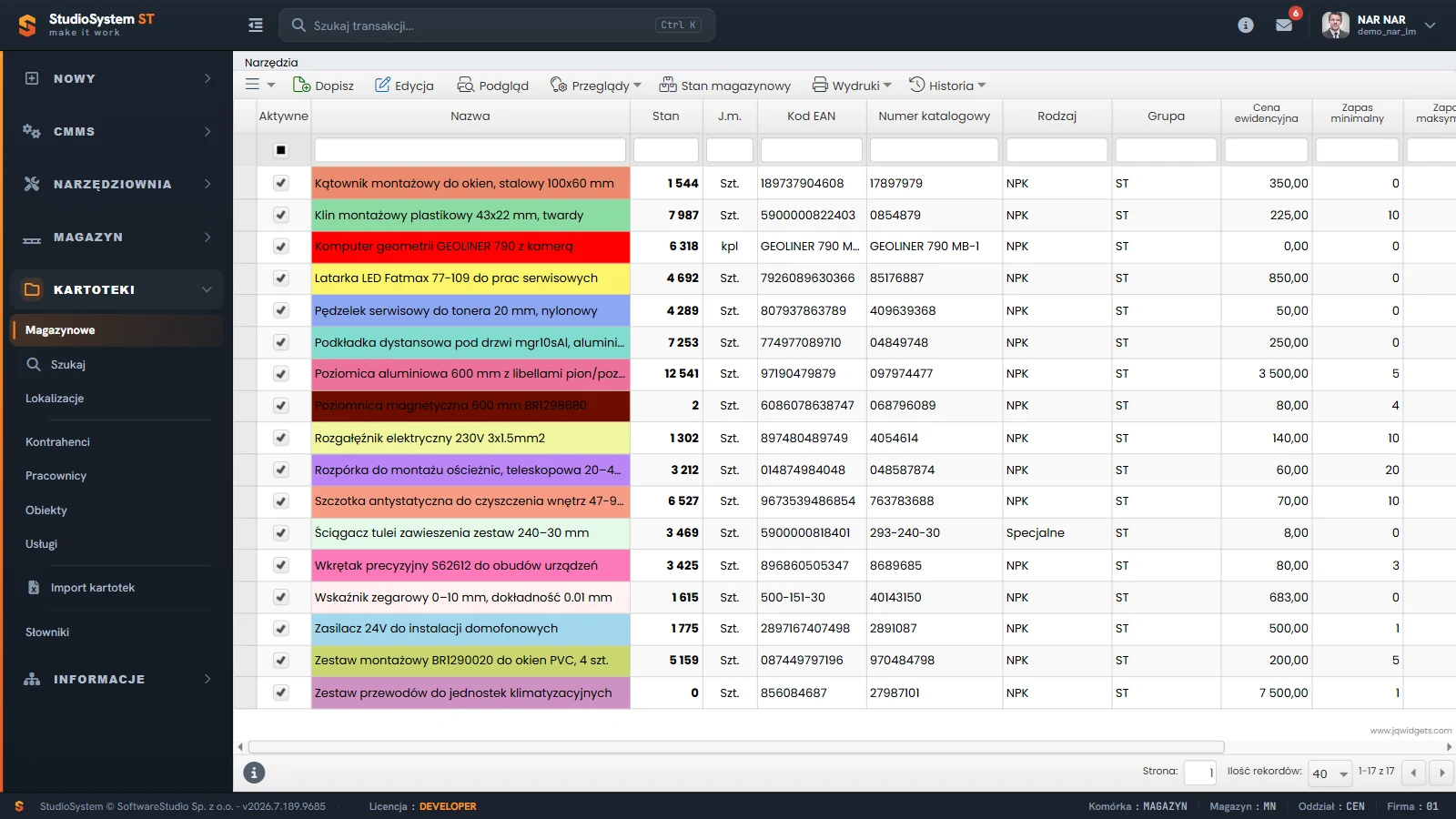The image size is (1456, 819).
Task: Click the Nazwa column filter field
Action: click(470, 150)
